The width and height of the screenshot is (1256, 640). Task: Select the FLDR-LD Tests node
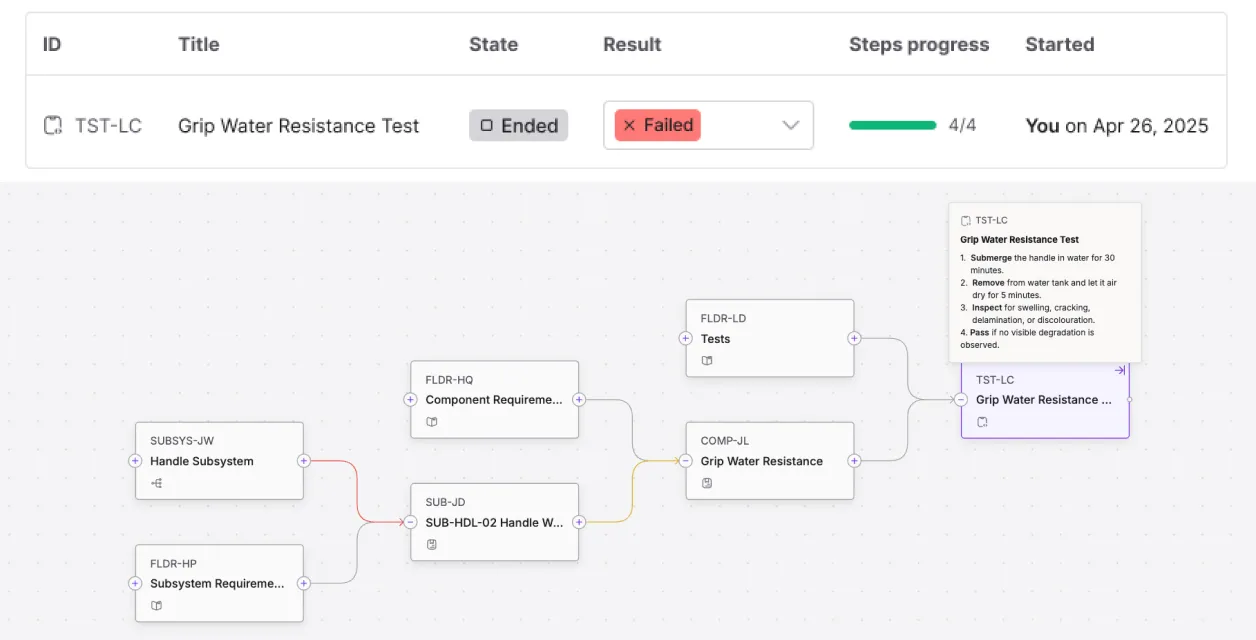pos(770,338)
